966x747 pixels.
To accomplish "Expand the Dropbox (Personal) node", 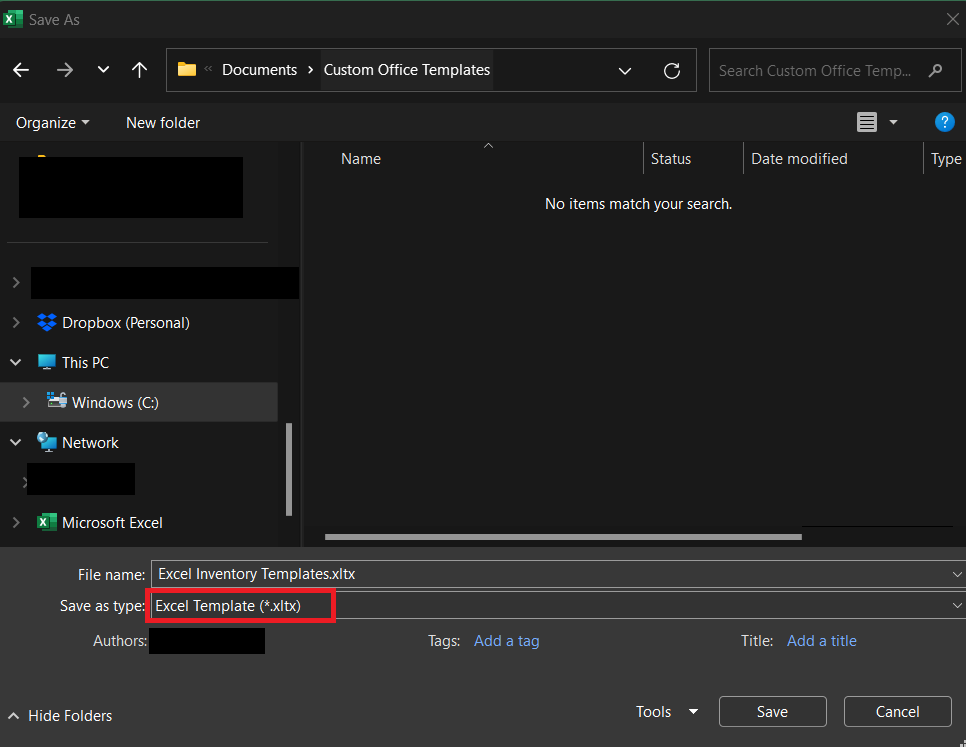I will pos(16,323).
